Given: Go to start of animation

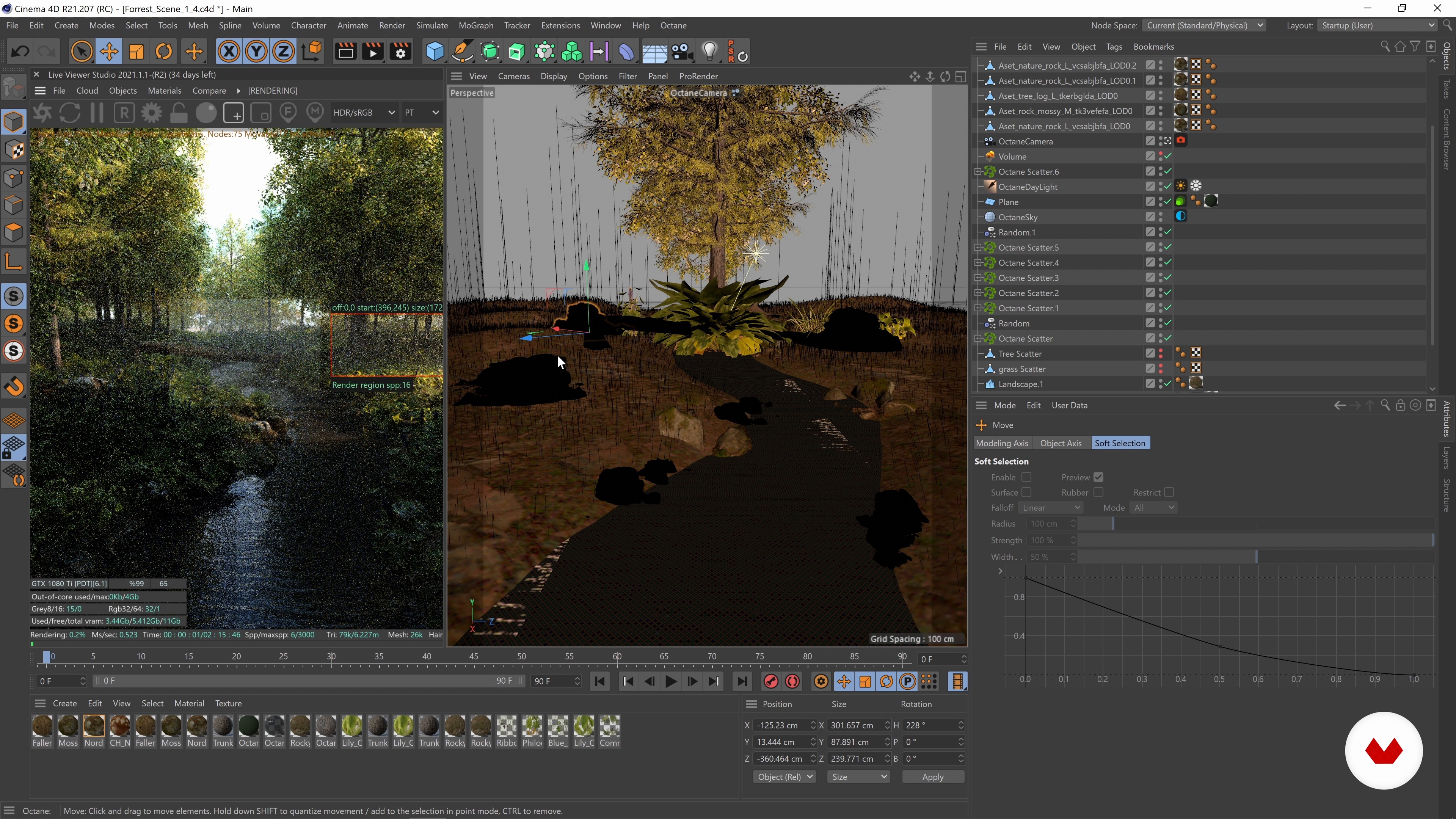Looking at the screenshot, I should (x=600, y=682).
